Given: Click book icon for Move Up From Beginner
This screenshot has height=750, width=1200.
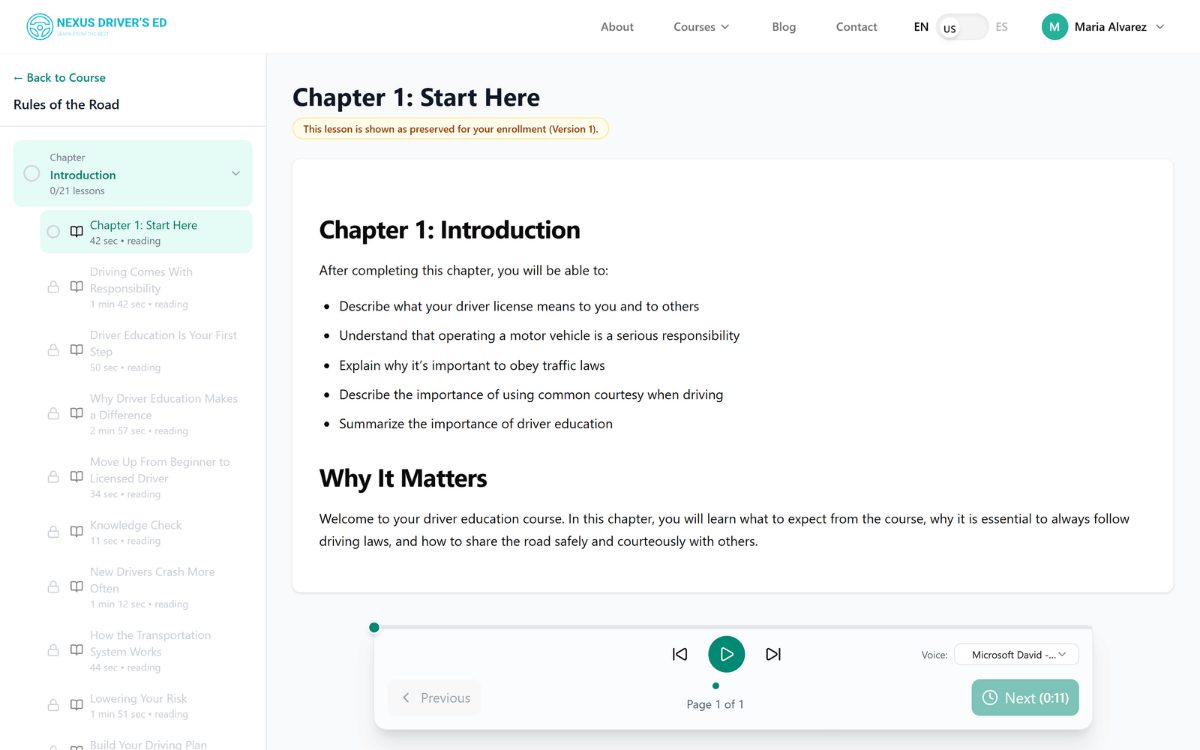Looking at the screenshot, I should click(77, 477).
